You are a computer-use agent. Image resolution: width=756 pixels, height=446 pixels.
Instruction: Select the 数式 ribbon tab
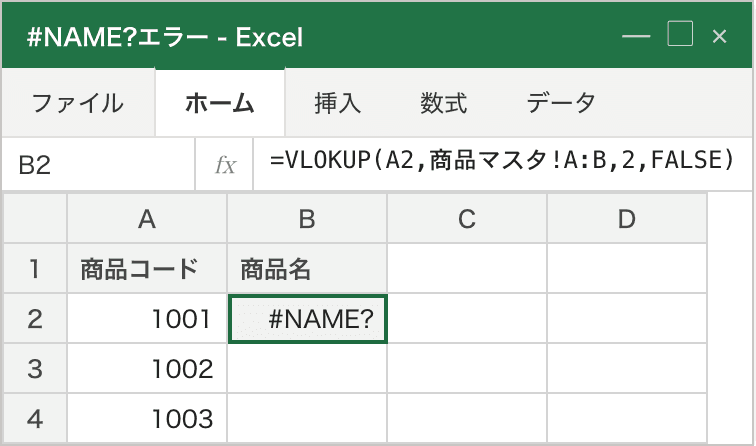coord(444,103)
